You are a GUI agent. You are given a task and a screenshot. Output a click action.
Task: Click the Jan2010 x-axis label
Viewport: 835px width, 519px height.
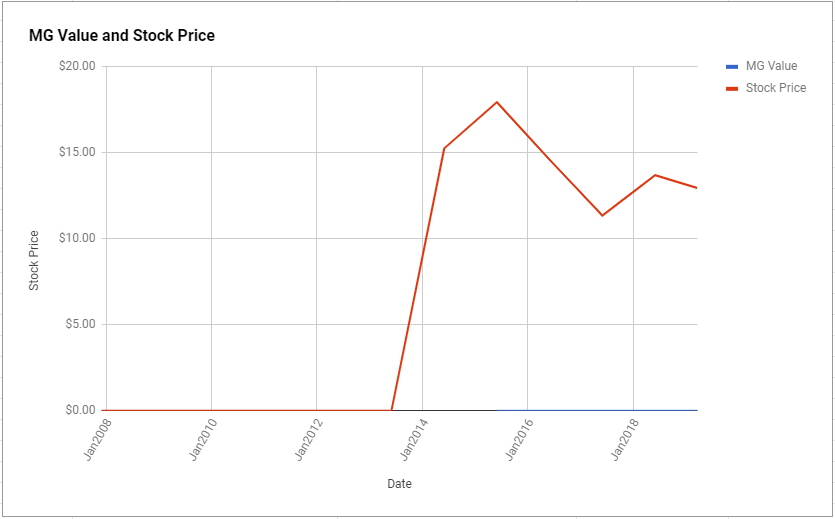[202, 439]
